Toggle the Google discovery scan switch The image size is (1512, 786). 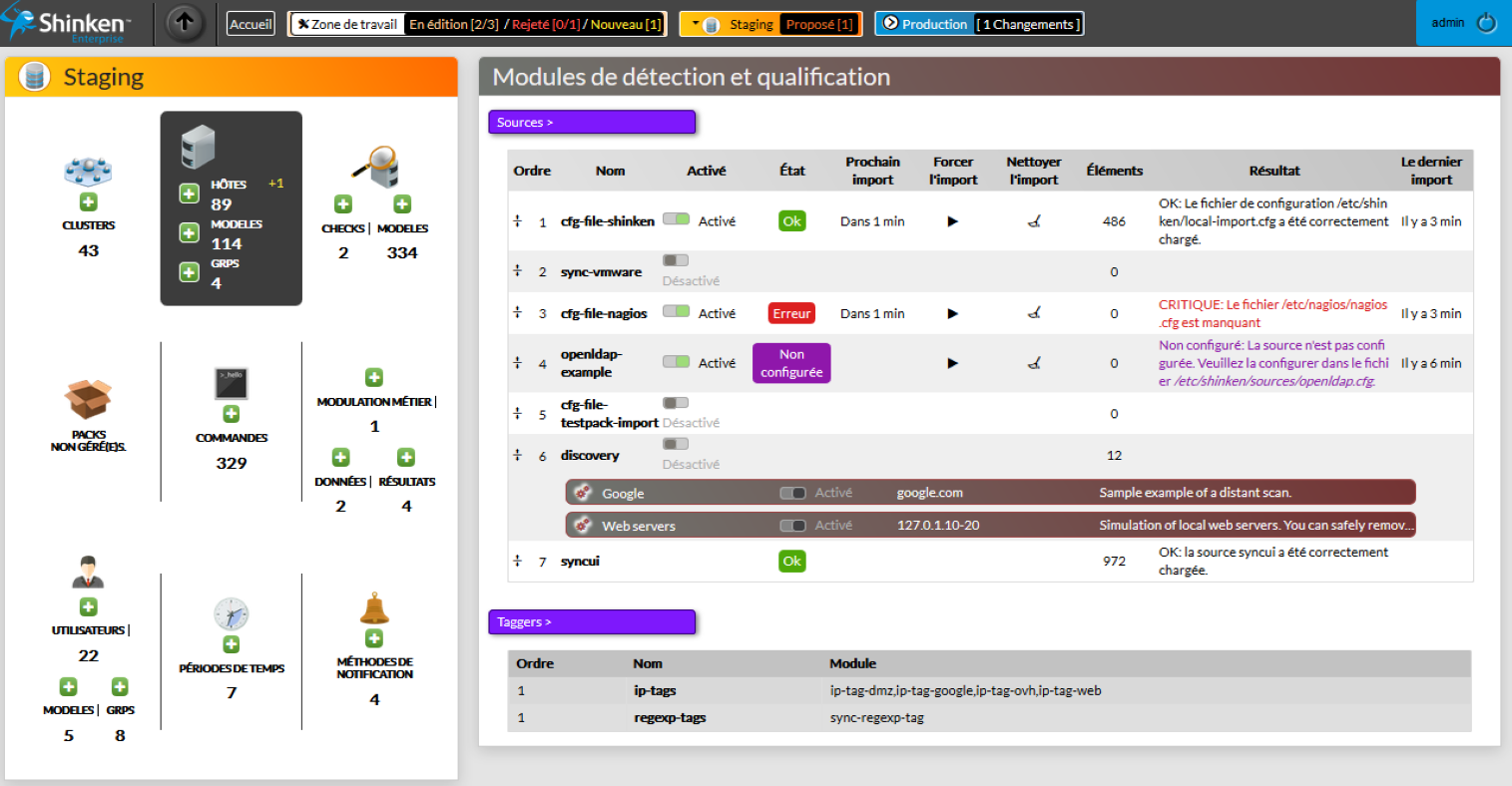click(x=792, y=493)
